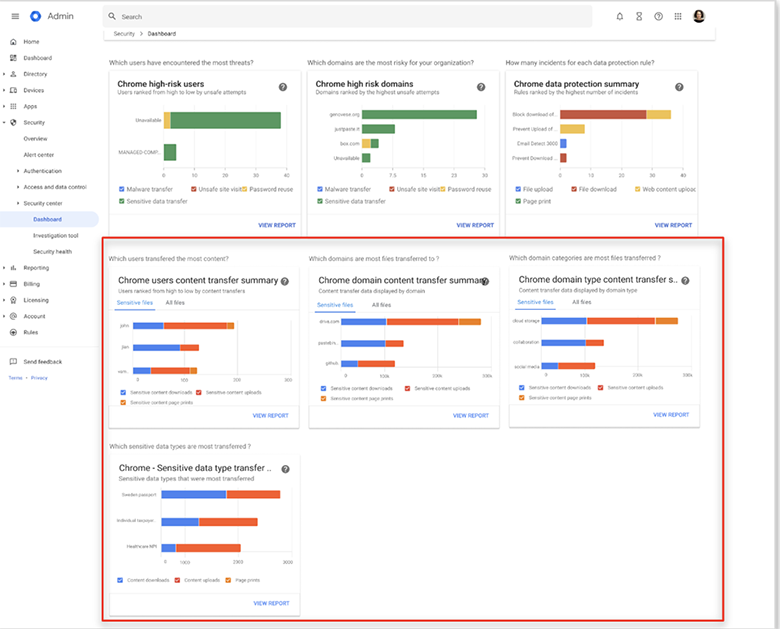780x629 pixels.
Task: View report for Chrome high risk domains
Action: point(475,225)
